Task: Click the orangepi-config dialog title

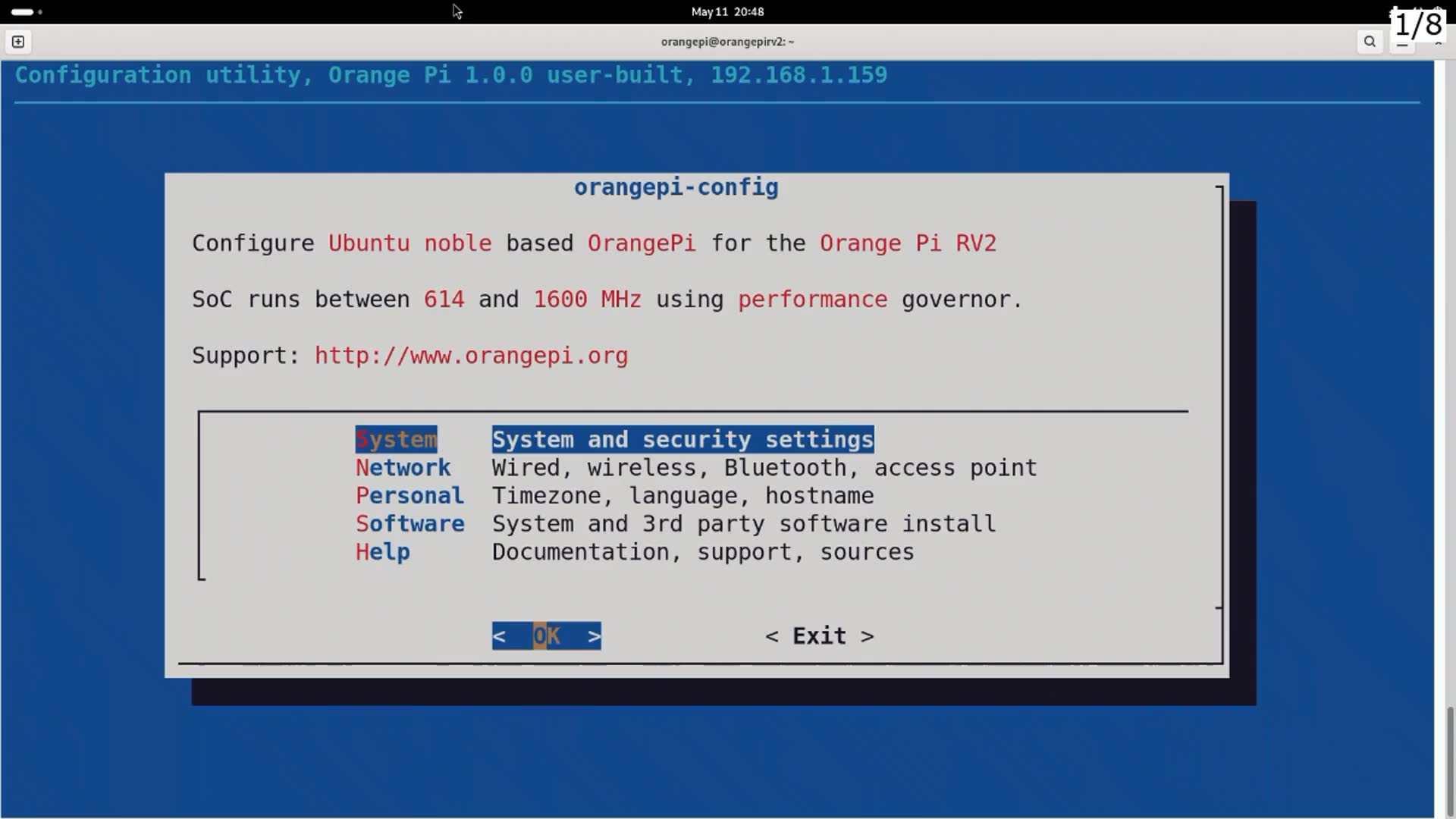Action: coord(676,187)
